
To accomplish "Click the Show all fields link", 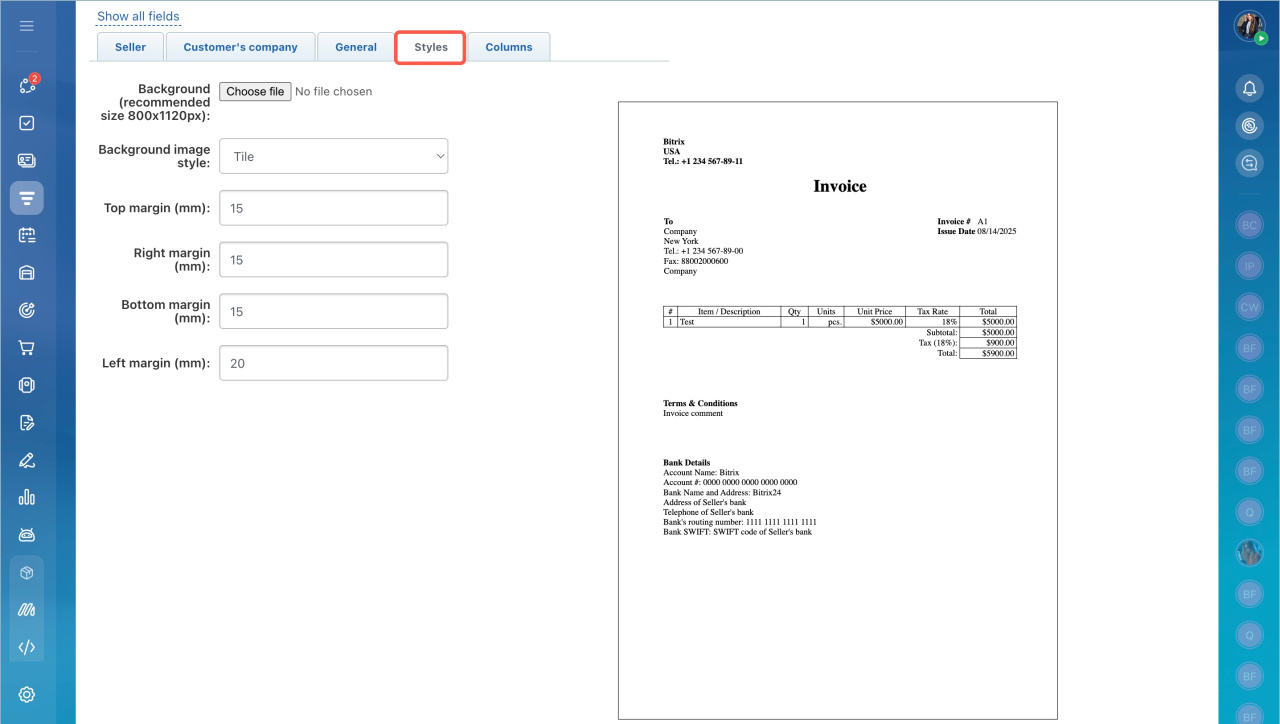I will [x=138, y=16].
